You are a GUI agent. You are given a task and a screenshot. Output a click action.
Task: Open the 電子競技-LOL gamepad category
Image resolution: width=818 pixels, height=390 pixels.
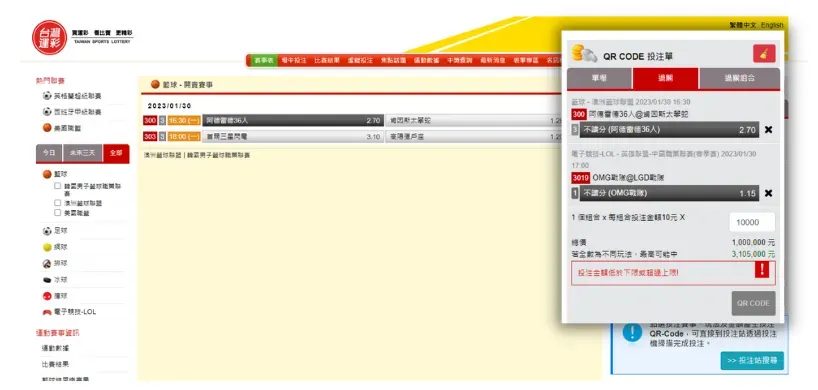pyautogui.click(x=69, y=312)
